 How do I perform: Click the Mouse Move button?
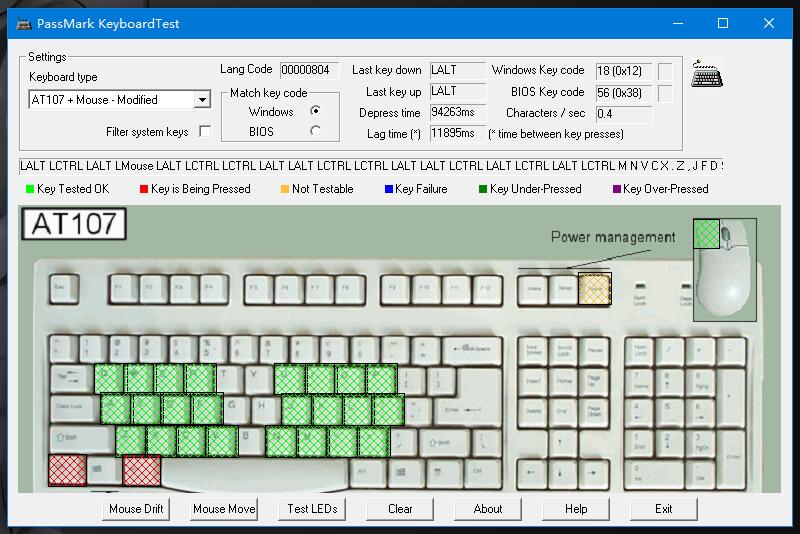pyautogui.click(x=224, y=508)
